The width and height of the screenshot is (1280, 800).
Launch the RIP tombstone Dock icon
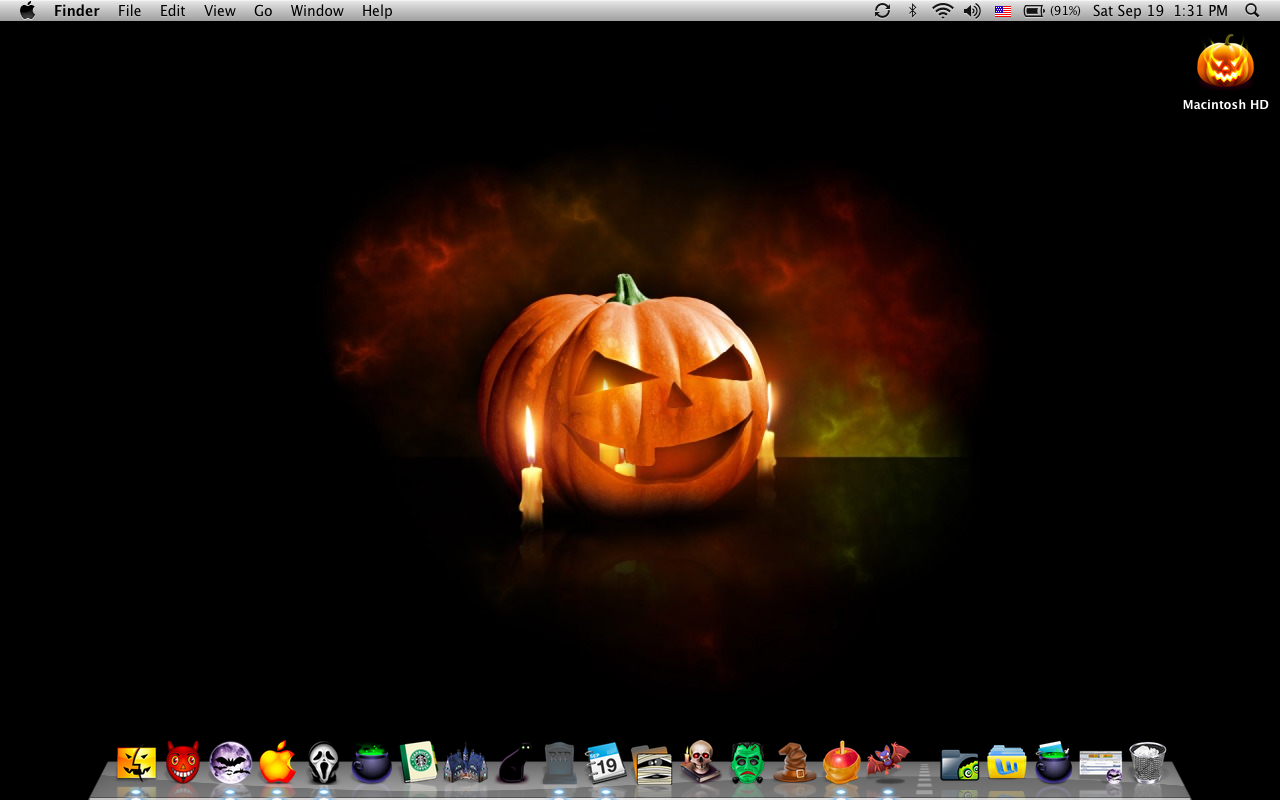(559, 763)
